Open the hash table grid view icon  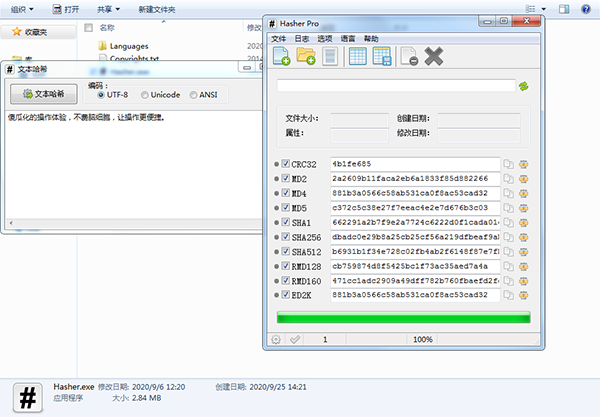tap(357, 58)
